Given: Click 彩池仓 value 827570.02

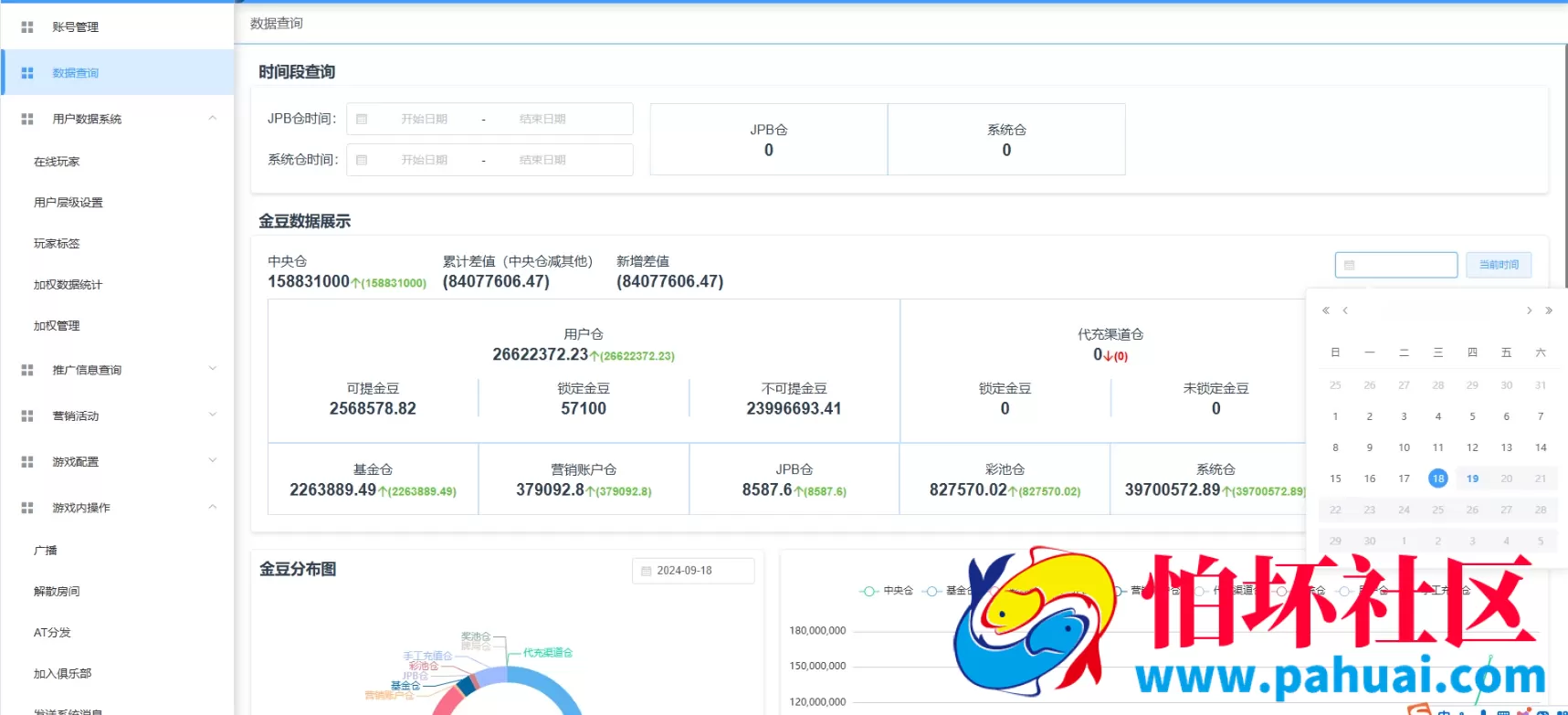Looking at the screenshot, I should (x=968, y=489).
